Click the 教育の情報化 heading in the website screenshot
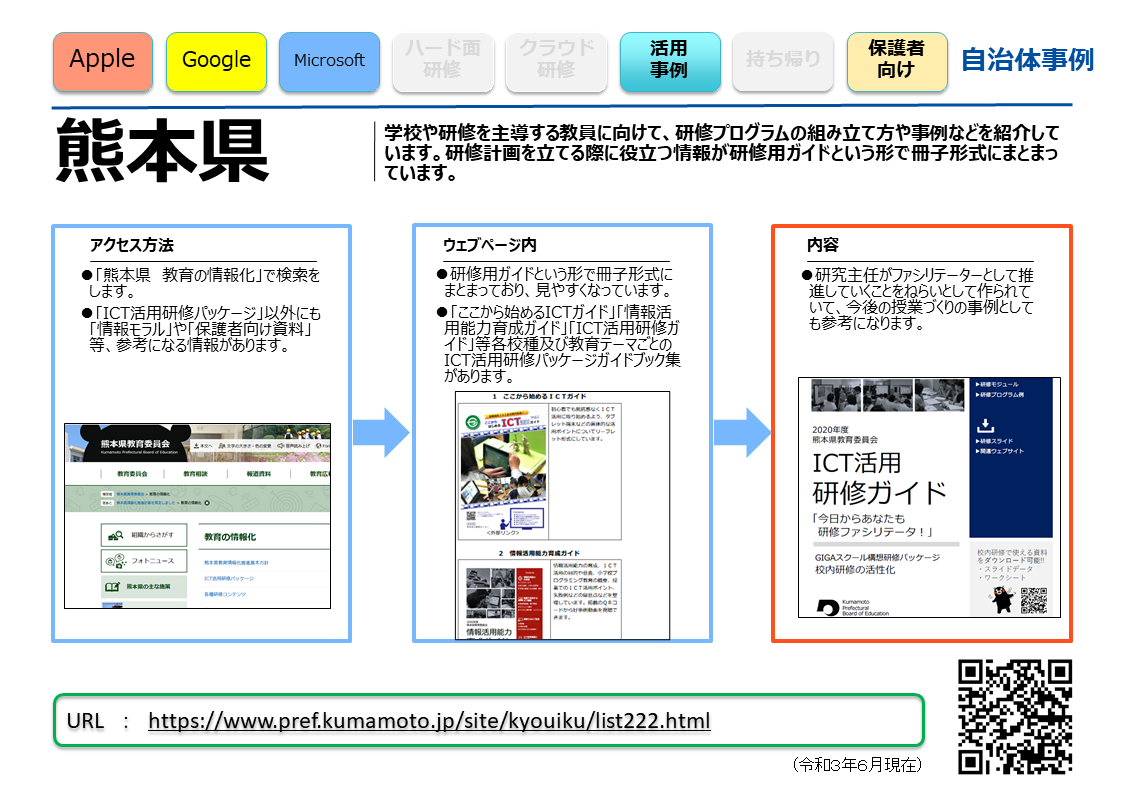 [x=230, y=537]
